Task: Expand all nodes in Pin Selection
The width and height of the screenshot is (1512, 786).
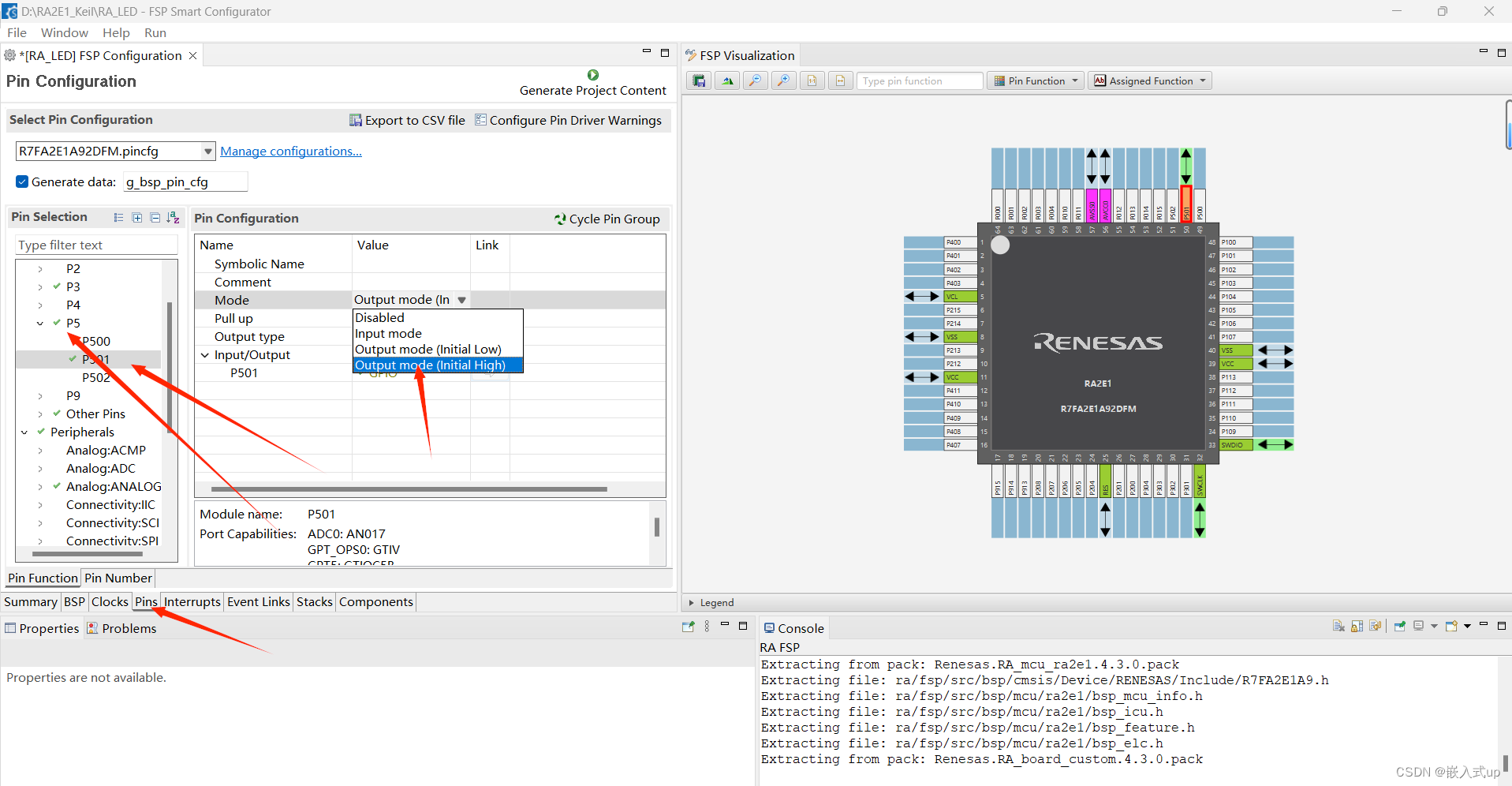Action: point(136,217)
